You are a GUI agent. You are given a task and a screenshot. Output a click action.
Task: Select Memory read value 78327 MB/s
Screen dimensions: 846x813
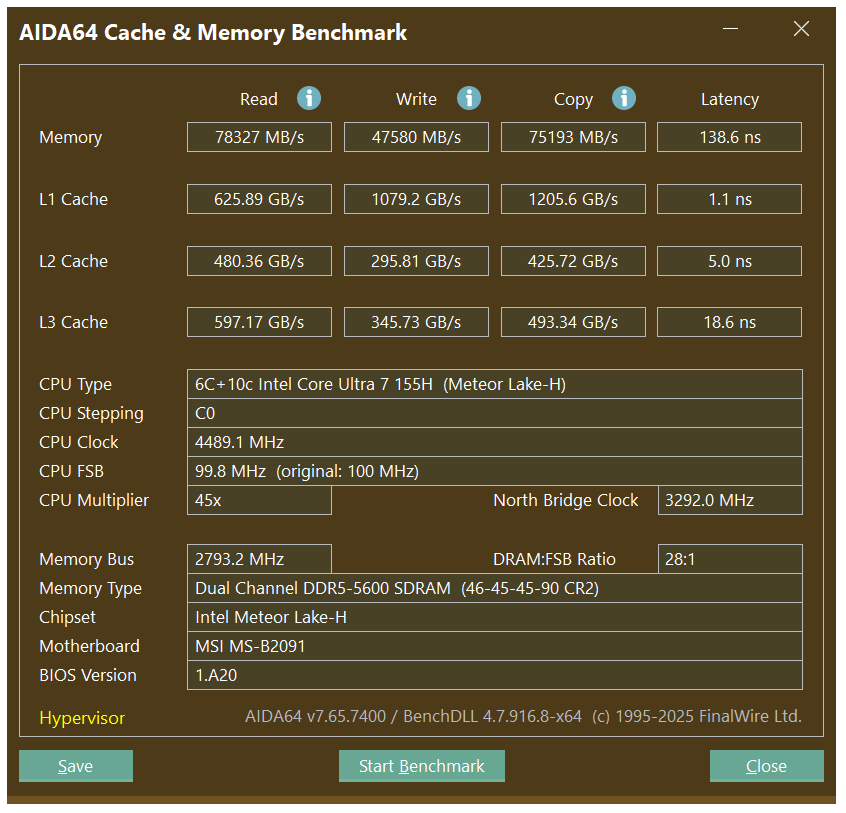pos(260,137)
